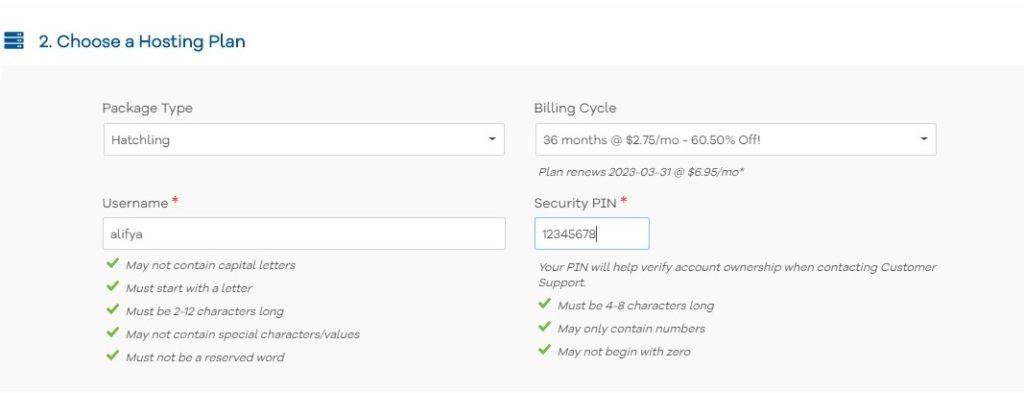1024x393 pixels.
Task: Click the text Must start with a letter
Action: tap(189, 288)
